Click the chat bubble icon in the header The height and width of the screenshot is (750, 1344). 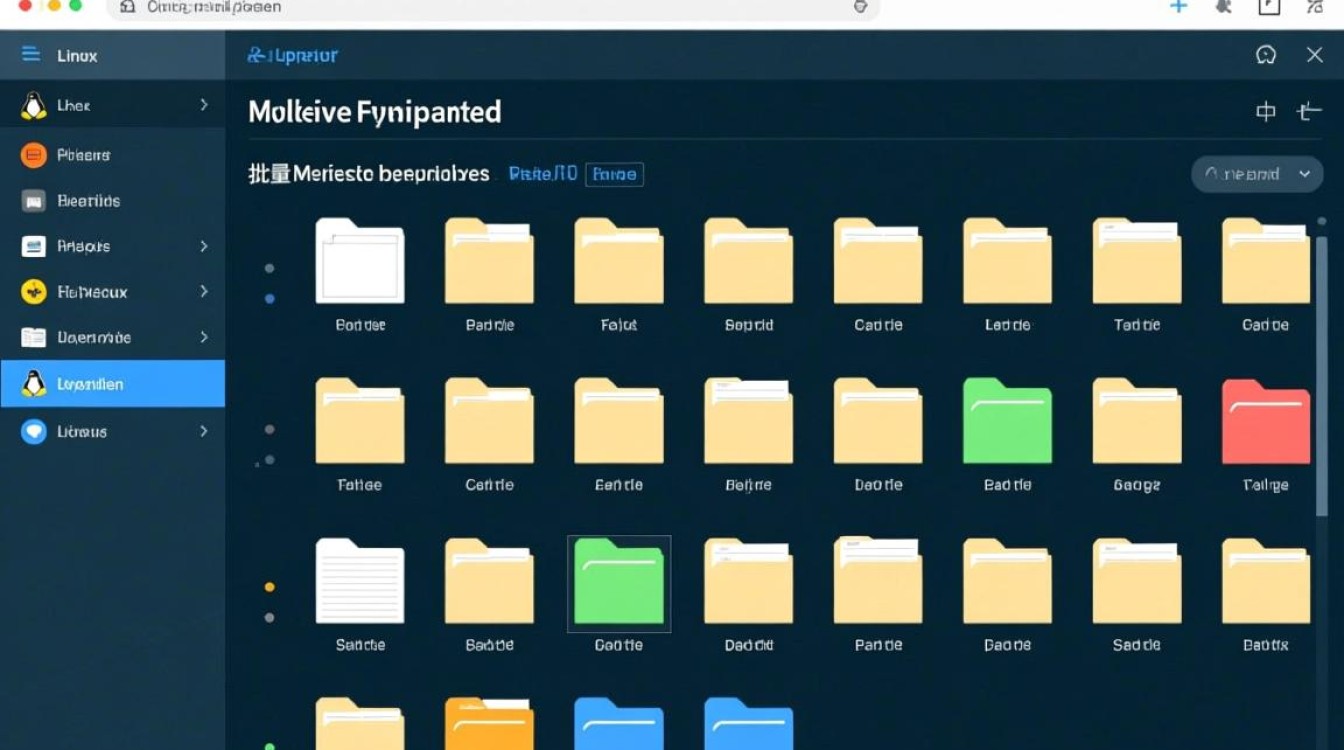point(1266,55)
